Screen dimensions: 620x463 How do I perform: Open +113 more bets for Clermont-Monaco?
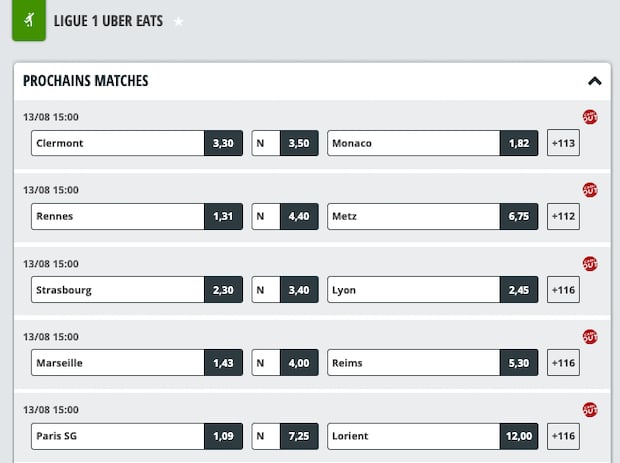[563, 143]
